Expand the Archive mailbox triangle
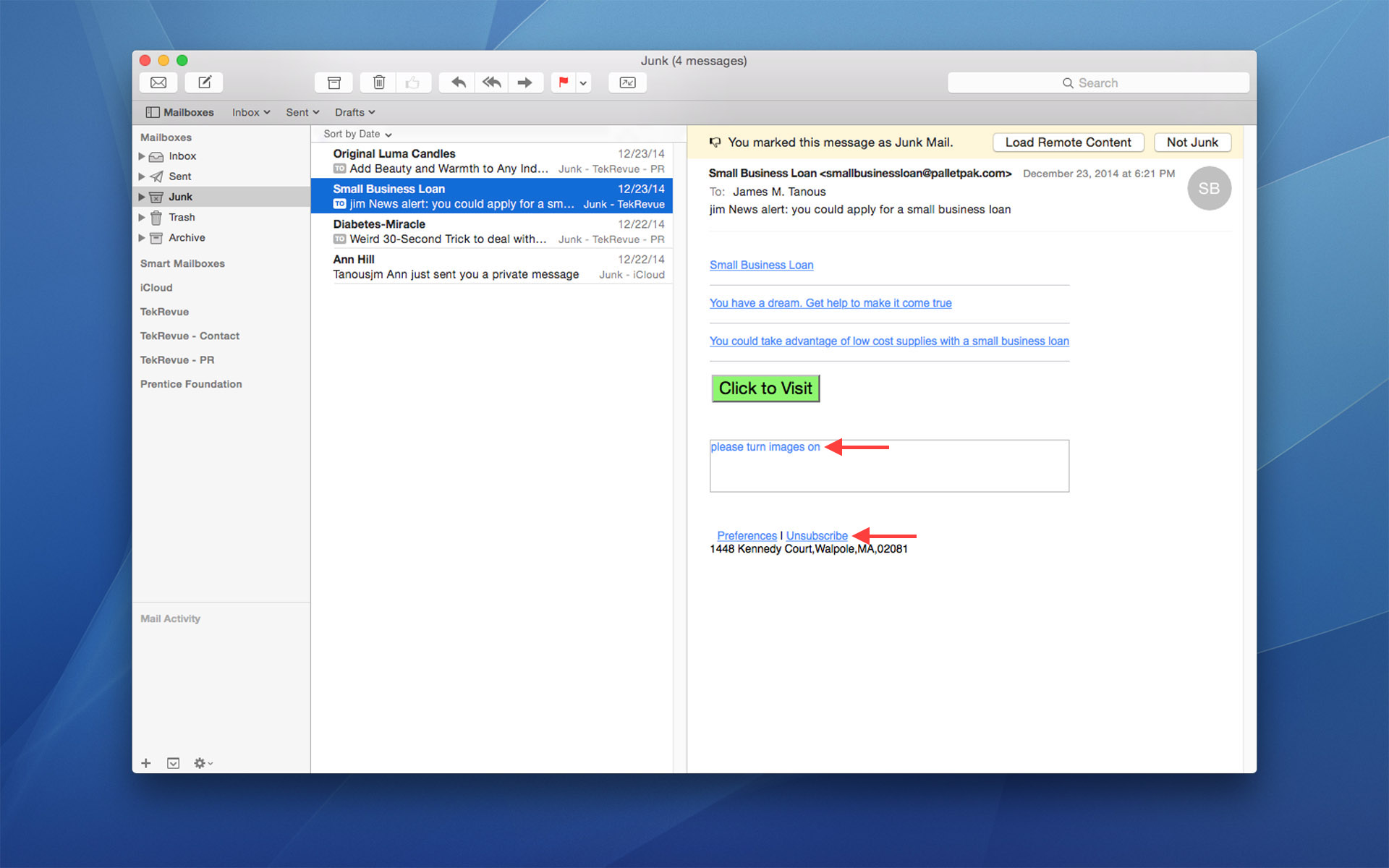This screenshot has width=1389, height=868. [142, 237]
